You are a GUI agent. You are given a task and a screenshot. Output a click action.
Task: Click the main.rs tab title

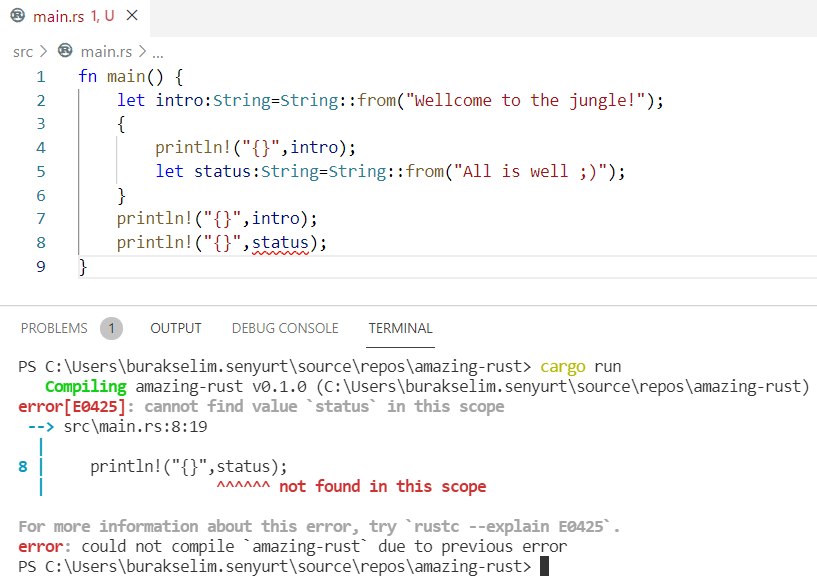(x=58, y=17)
